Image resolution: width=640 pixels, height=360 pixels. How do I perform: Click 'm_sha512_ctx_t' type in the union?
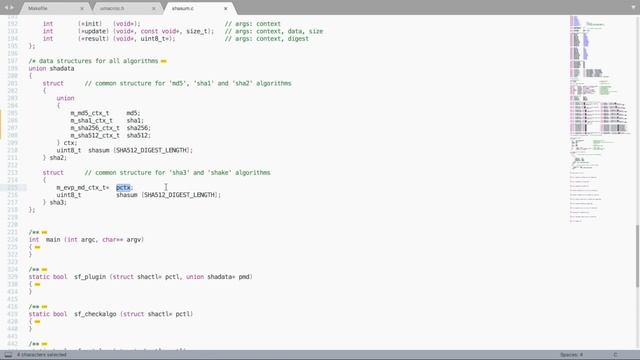pyautogui.click(x=95, y=136)
